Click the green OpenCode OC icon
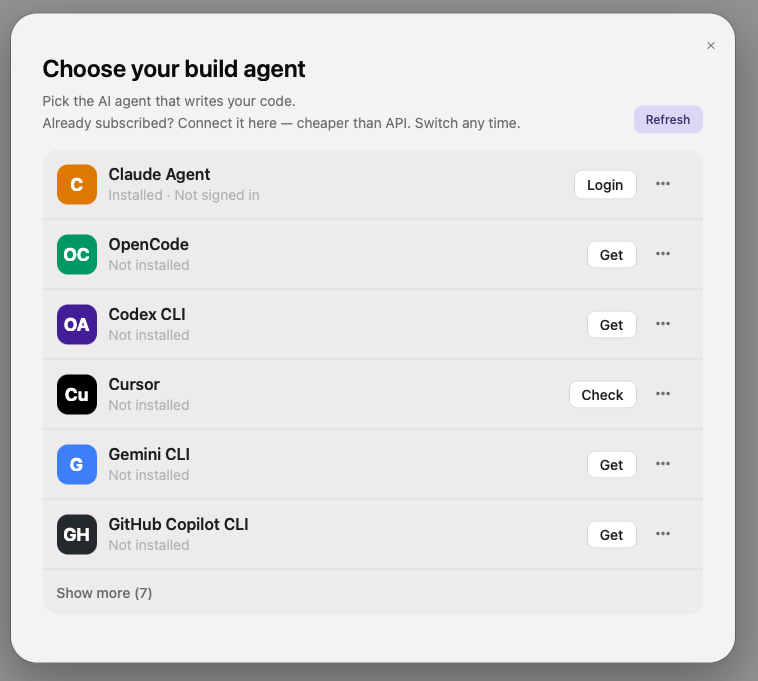The height and width of the screenshot is (681, 758). tap(77, 255)
